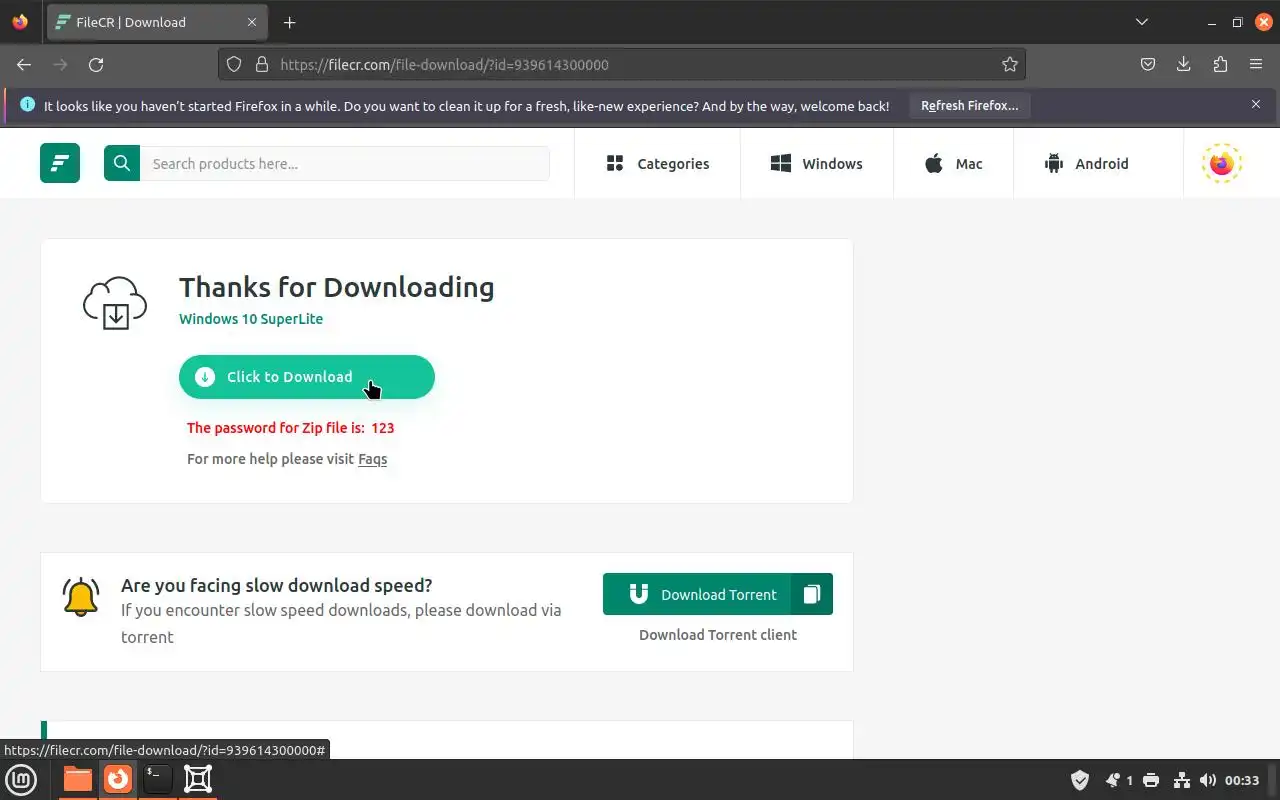Open the Firefox downloads panel

click(1184, 64)
